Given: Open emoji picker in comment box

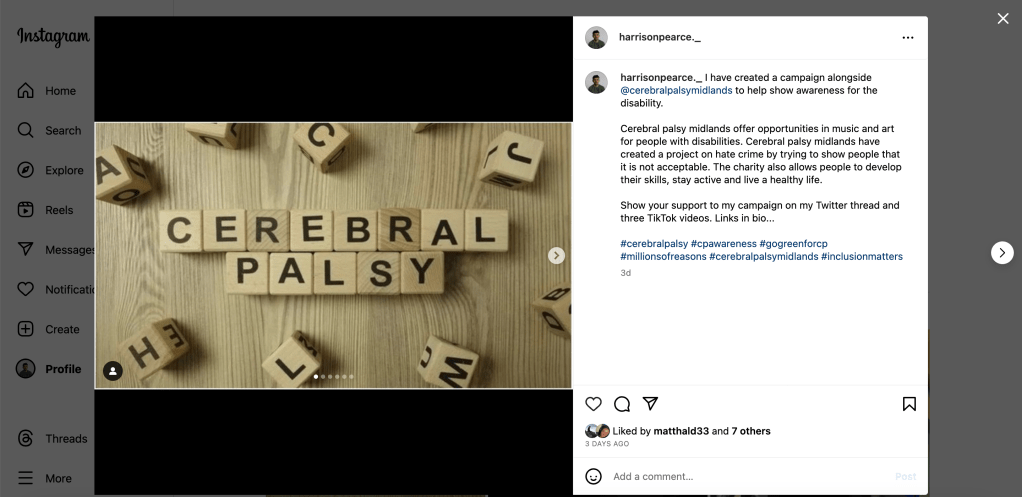Looking at the screenshot, I should click(x=593, y=476).
